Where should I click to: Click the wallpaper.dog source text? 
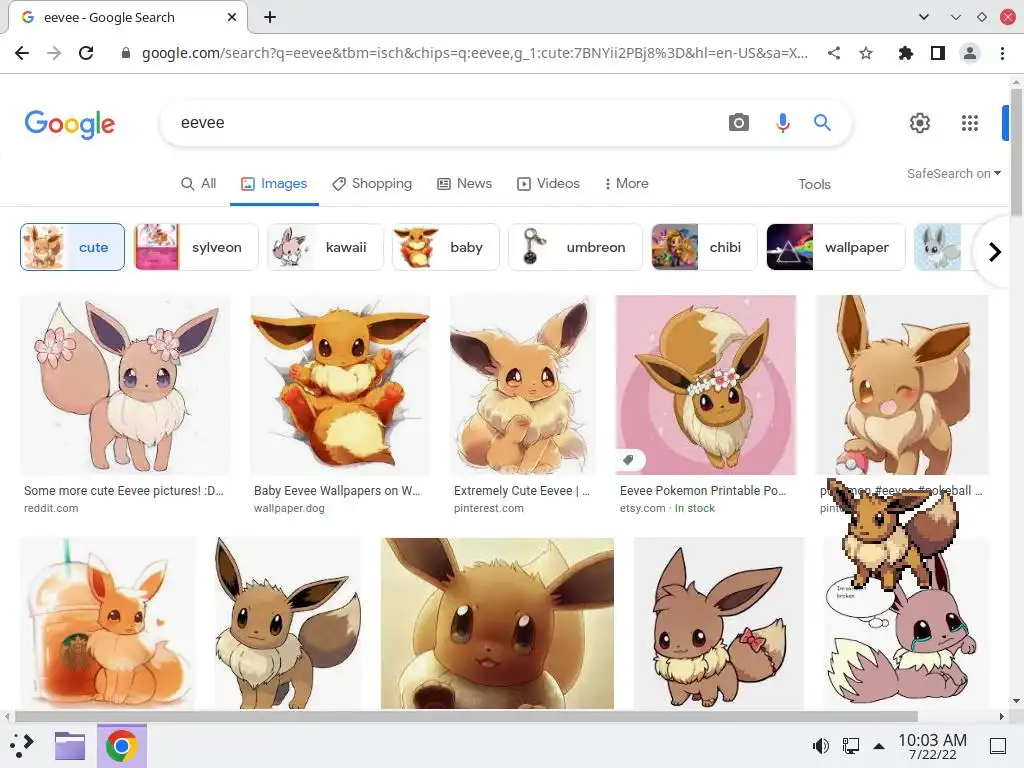[x=289, y=508]
